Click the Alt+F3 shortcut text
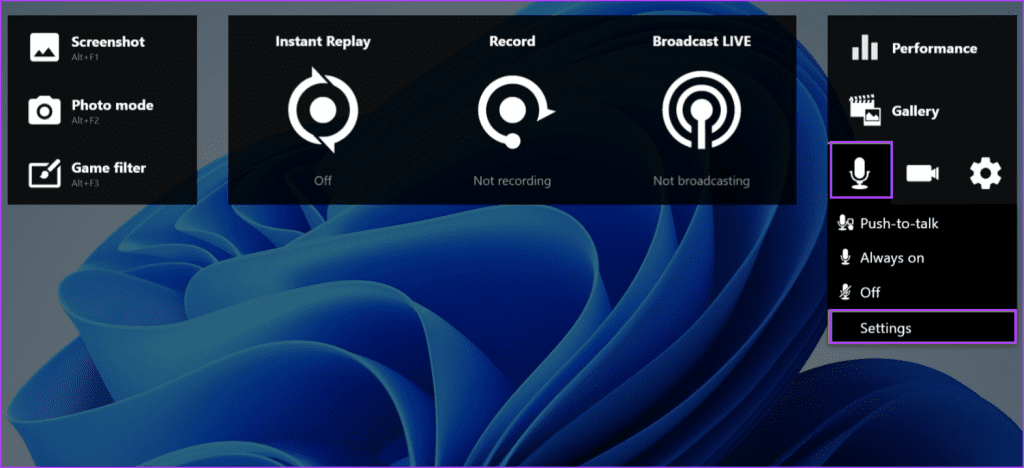 tap(85, 183)
